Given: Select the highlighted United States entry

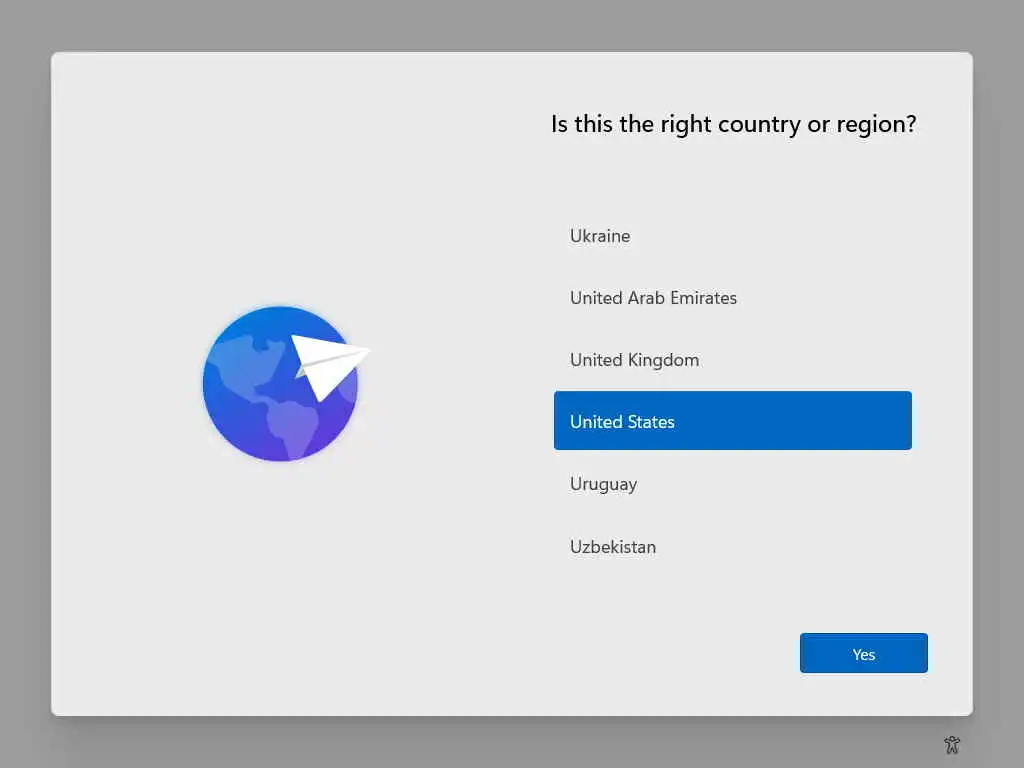Looking at the screenshot, I should [x=732, y=421].
